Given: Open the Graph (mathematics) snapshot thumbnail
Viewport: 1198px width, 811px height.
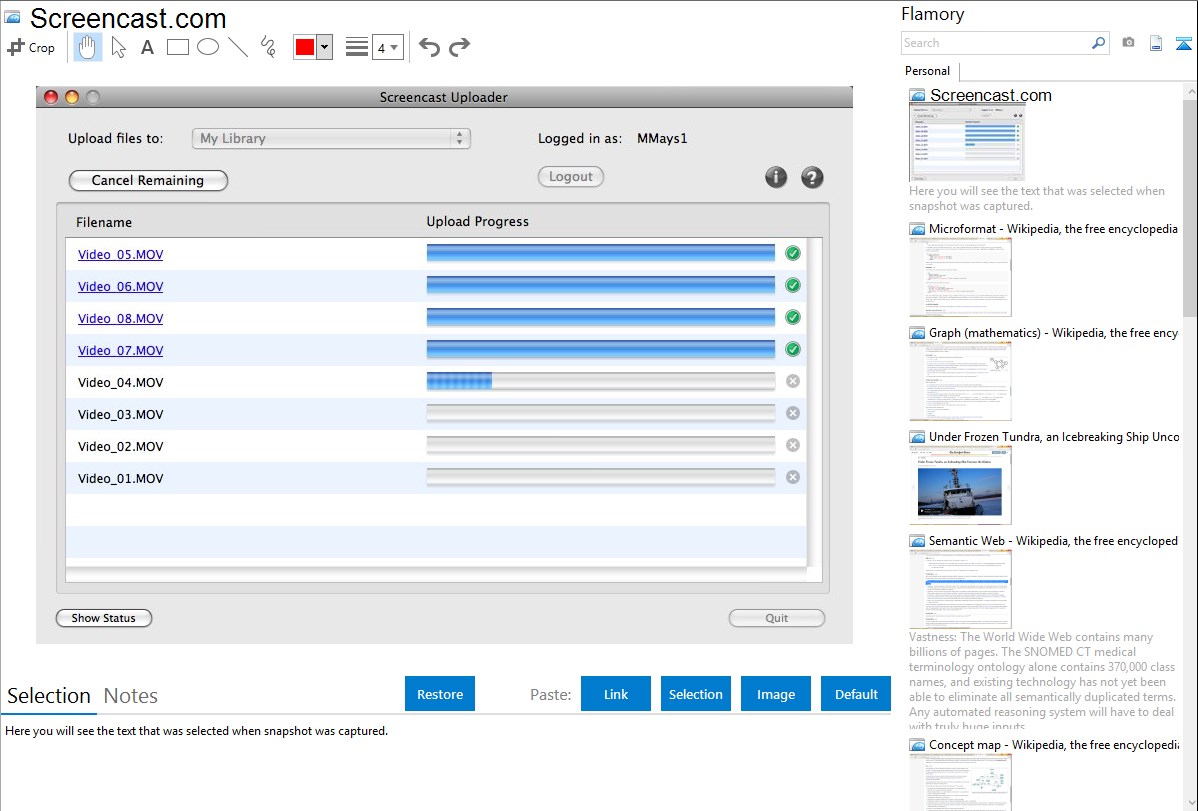Looking at the screenshot, I should (960, 381).
